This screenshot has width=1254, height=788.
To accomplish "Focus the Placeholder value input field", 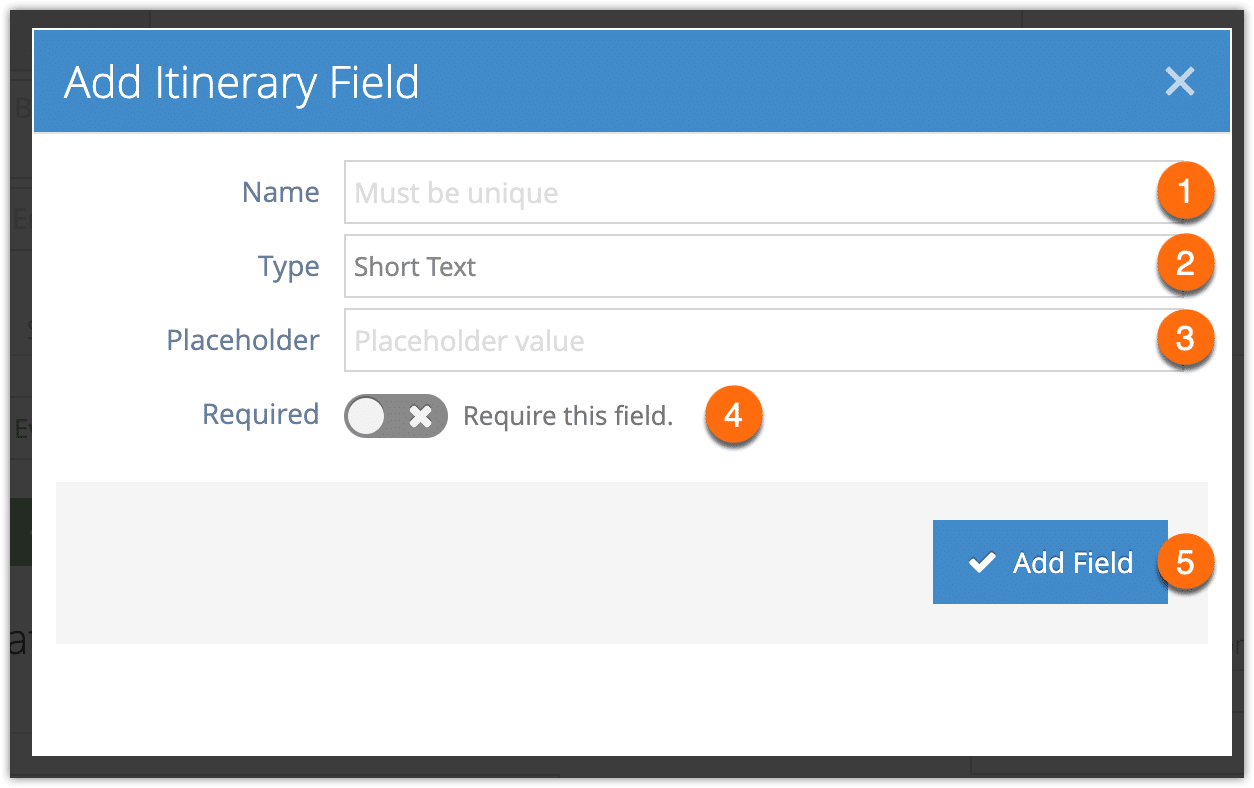I will pyautogui.click(x=764, y=340).
